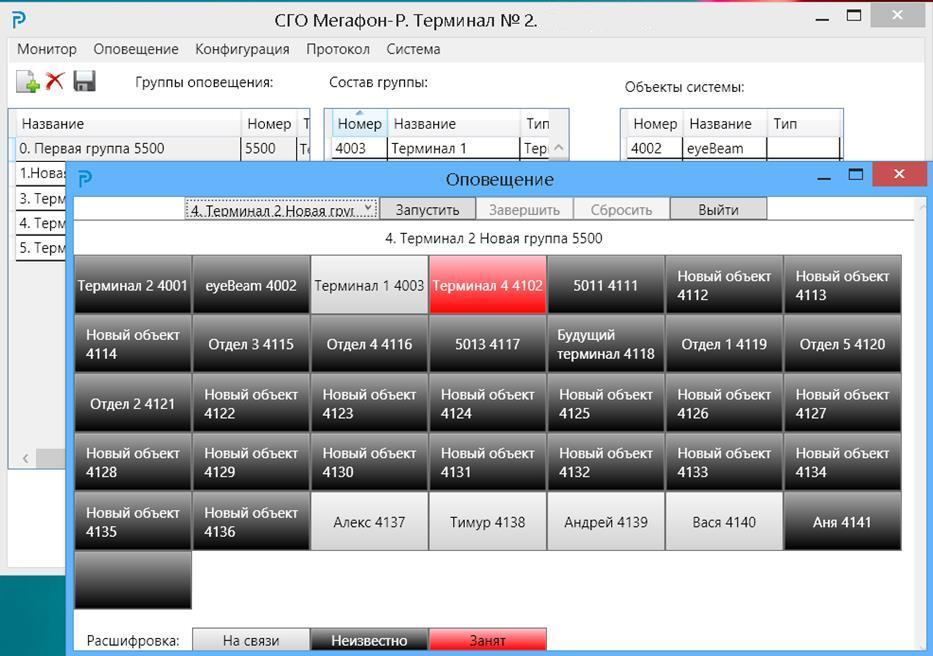Open the Оповещение menu
The image size is (933, 656).
[x=136, y=49]
